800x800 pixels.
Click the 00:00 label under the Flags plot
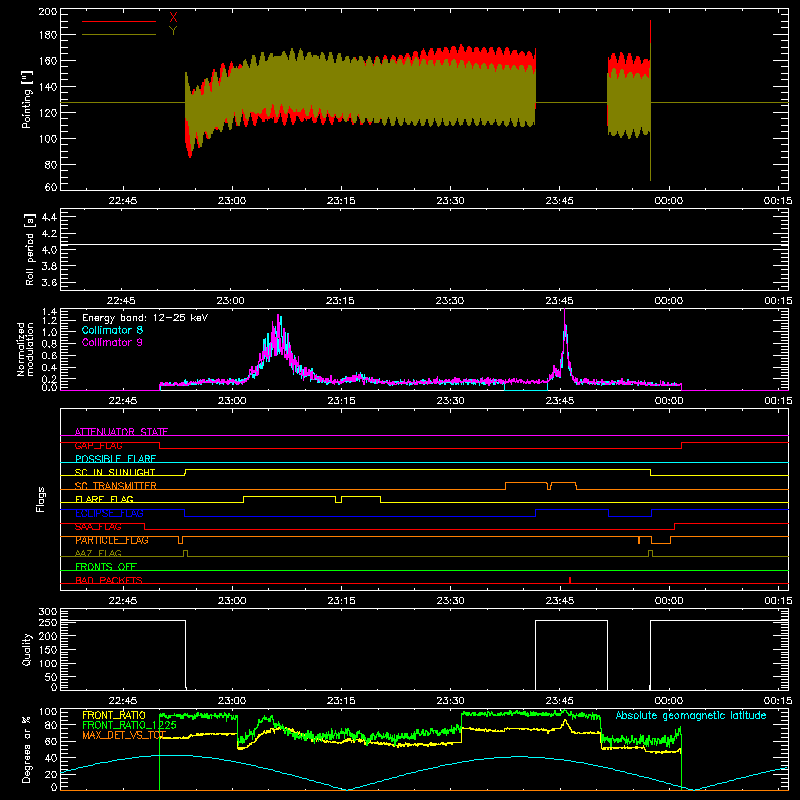[668, 601]
